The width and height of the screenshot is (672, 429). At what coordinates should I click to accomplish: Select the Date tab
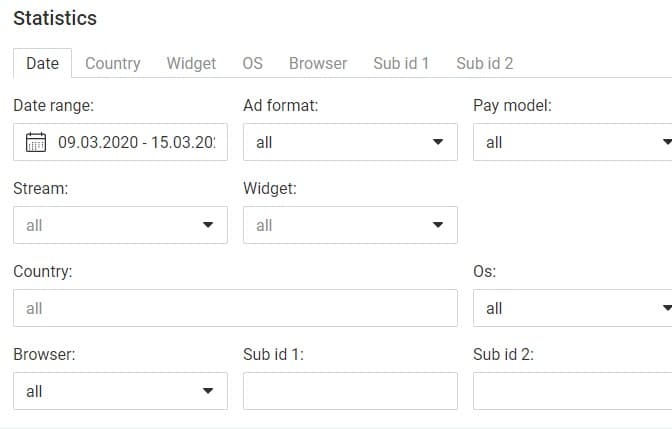42,63
